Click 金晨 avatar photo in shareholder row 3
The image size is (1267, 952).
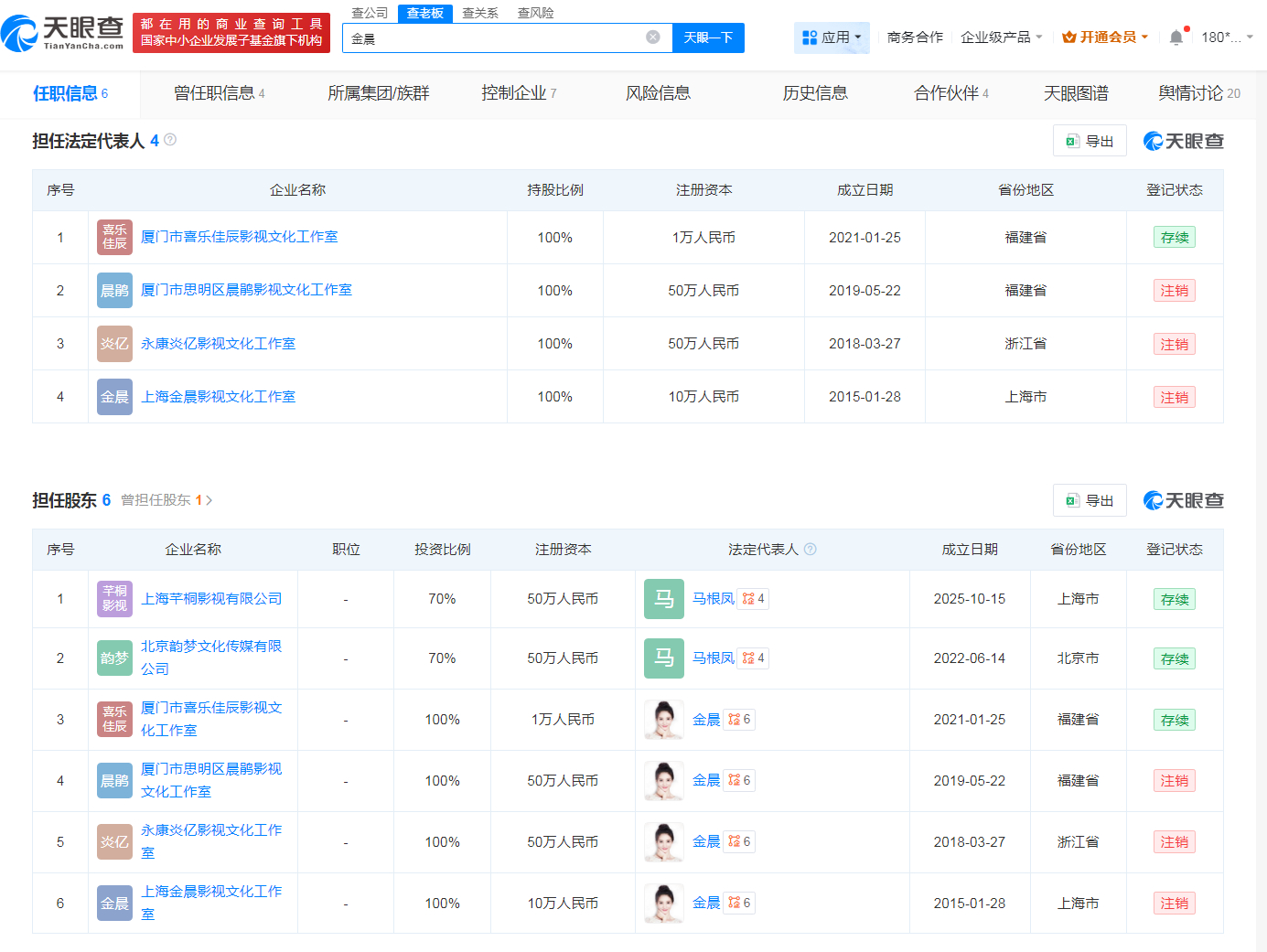point(663,720)
